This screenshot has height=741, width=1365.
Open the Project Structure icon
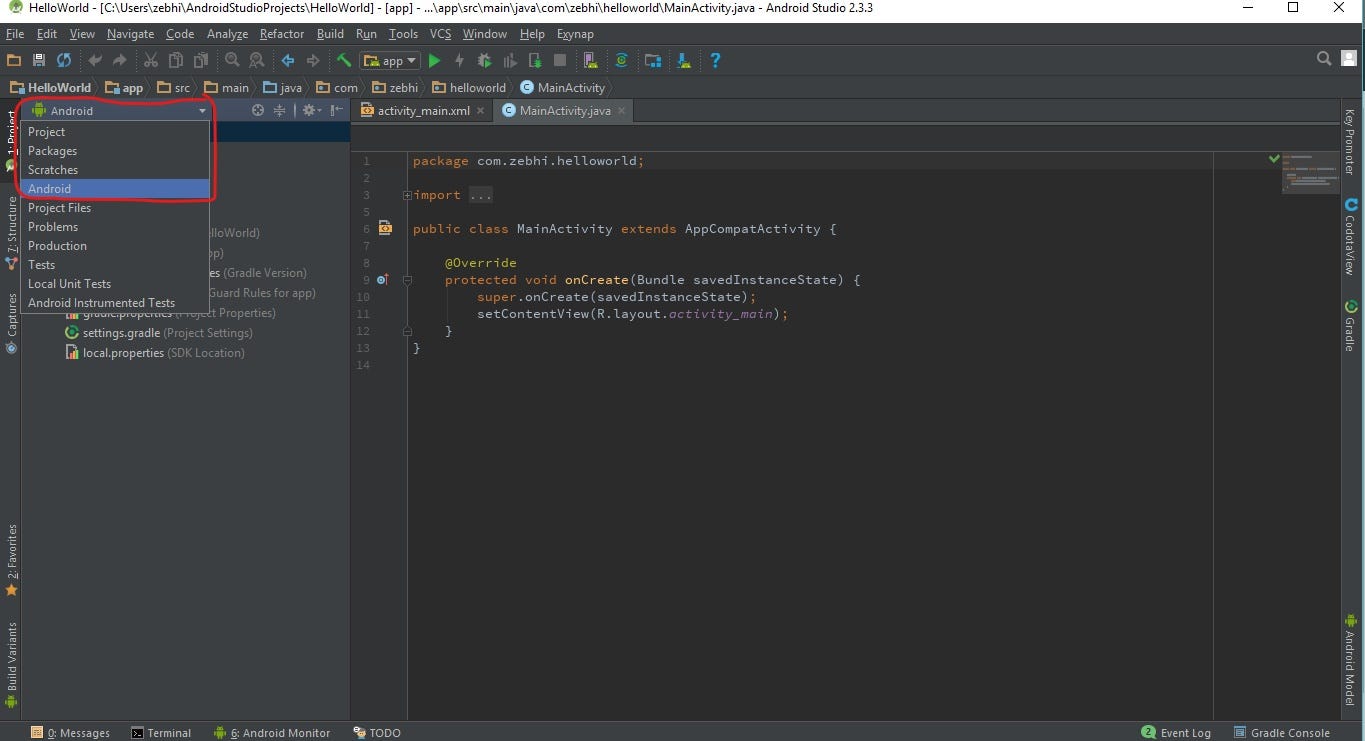[653, 60]
